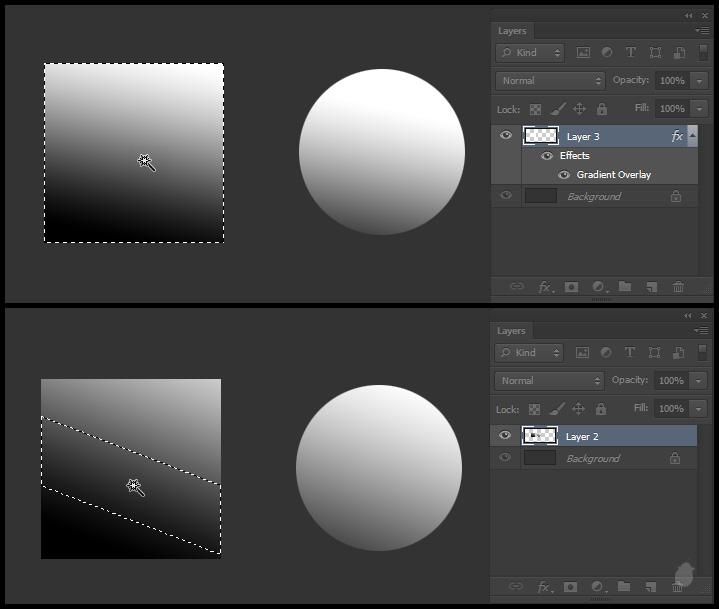Open the panel flyout menu in Layer 2's panel
Viewport: 719px width, 609px height.
(702, 331)
